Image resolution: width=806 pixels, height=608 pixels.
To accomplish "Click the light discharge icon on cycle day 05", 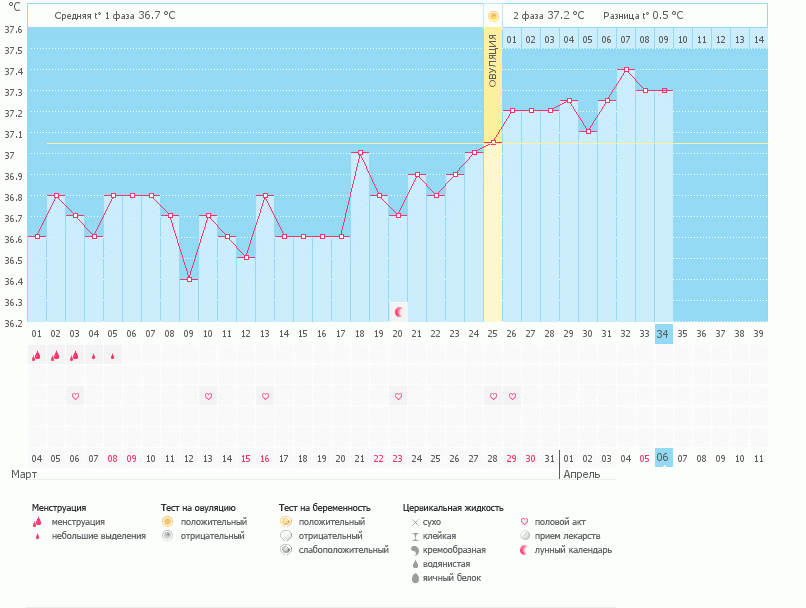I will pos(113,356).
